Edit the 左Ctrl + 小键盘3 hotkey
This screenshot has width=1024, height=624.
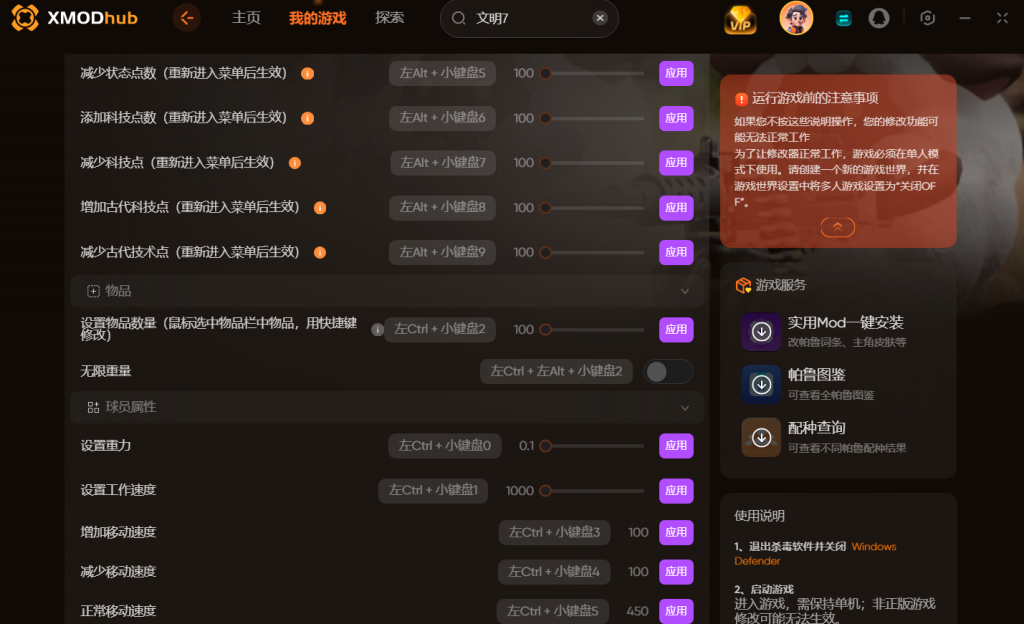pos(554,533)
